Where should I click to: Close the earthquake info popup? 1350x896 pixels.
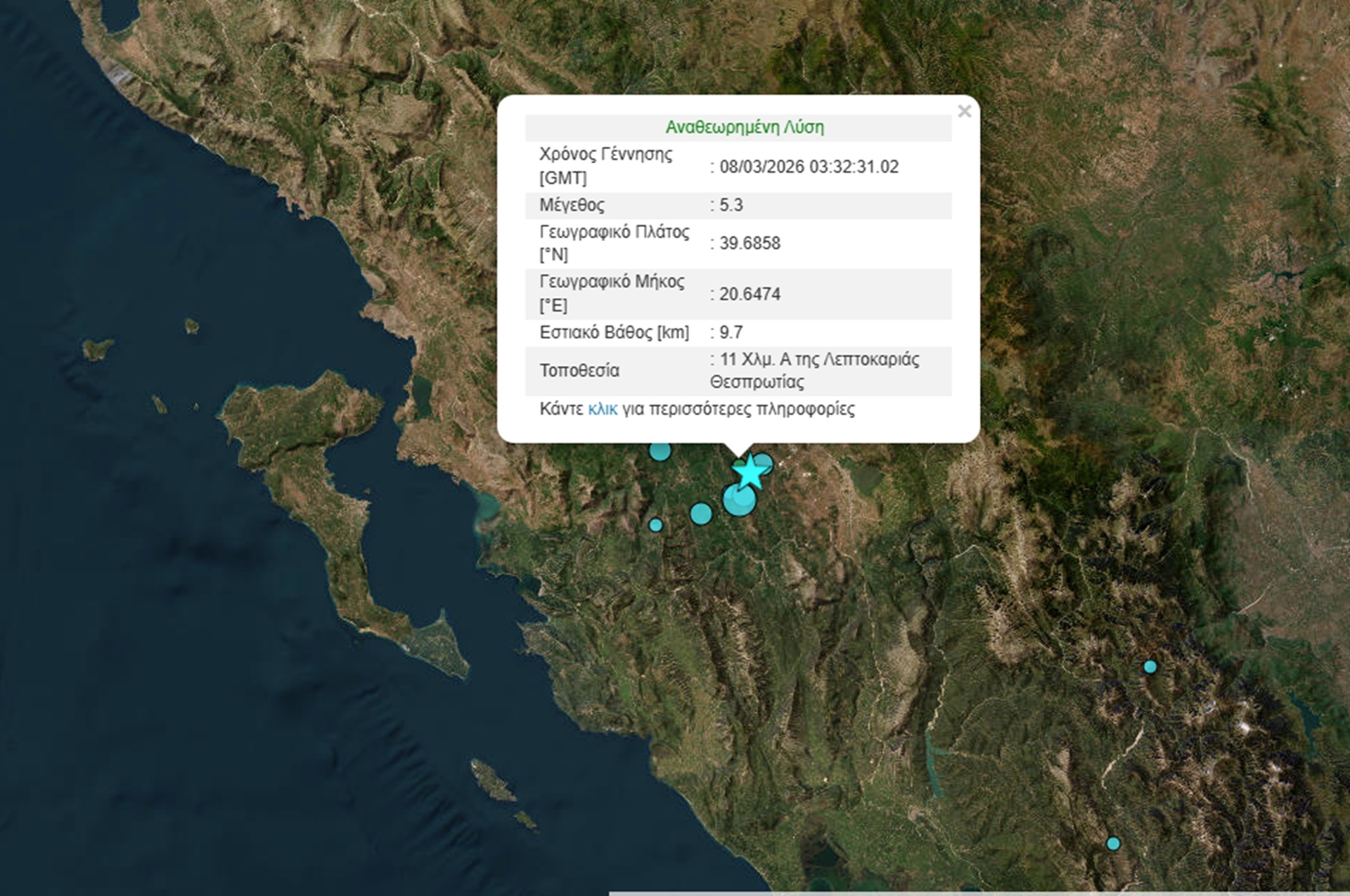964,111
